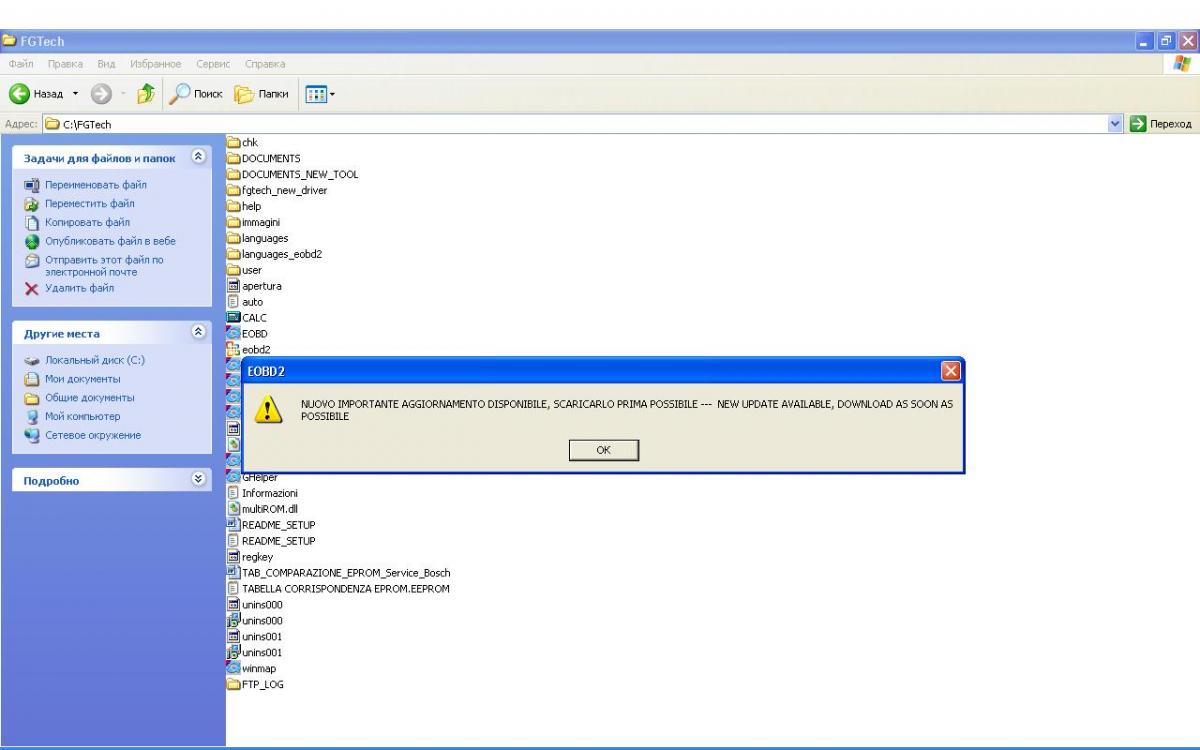
Task: Select TABELLA CORRISPONDENZA EPROM.EEPROM file icon
Action: coord(234,589)
